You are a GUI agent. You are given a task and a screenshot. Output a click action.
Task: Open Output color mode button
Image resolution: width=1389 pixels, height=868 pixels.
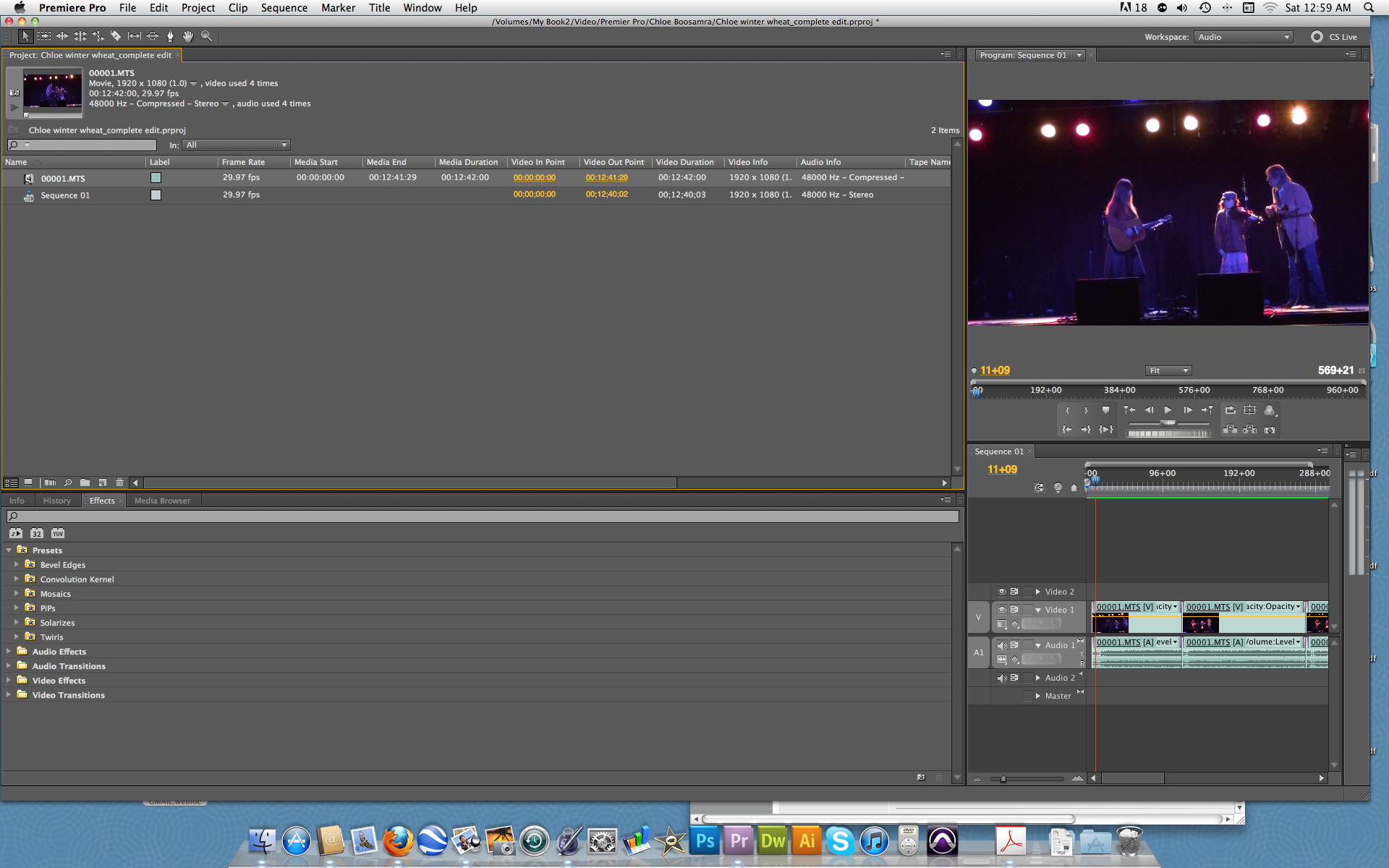(x=1269, y=410)
